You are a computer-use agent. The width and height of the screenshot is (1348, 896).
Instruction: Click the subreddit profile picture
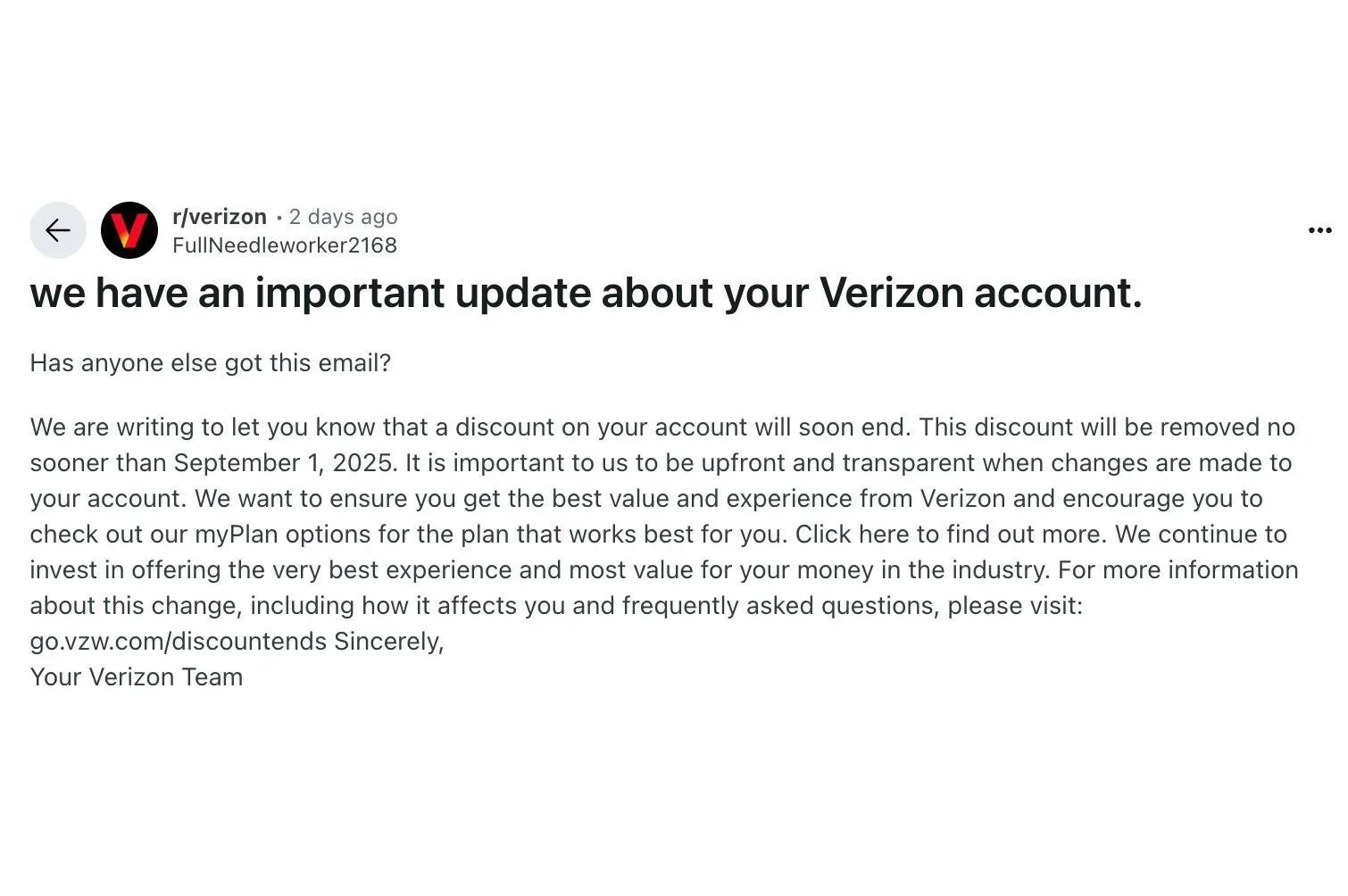[130, 229]
